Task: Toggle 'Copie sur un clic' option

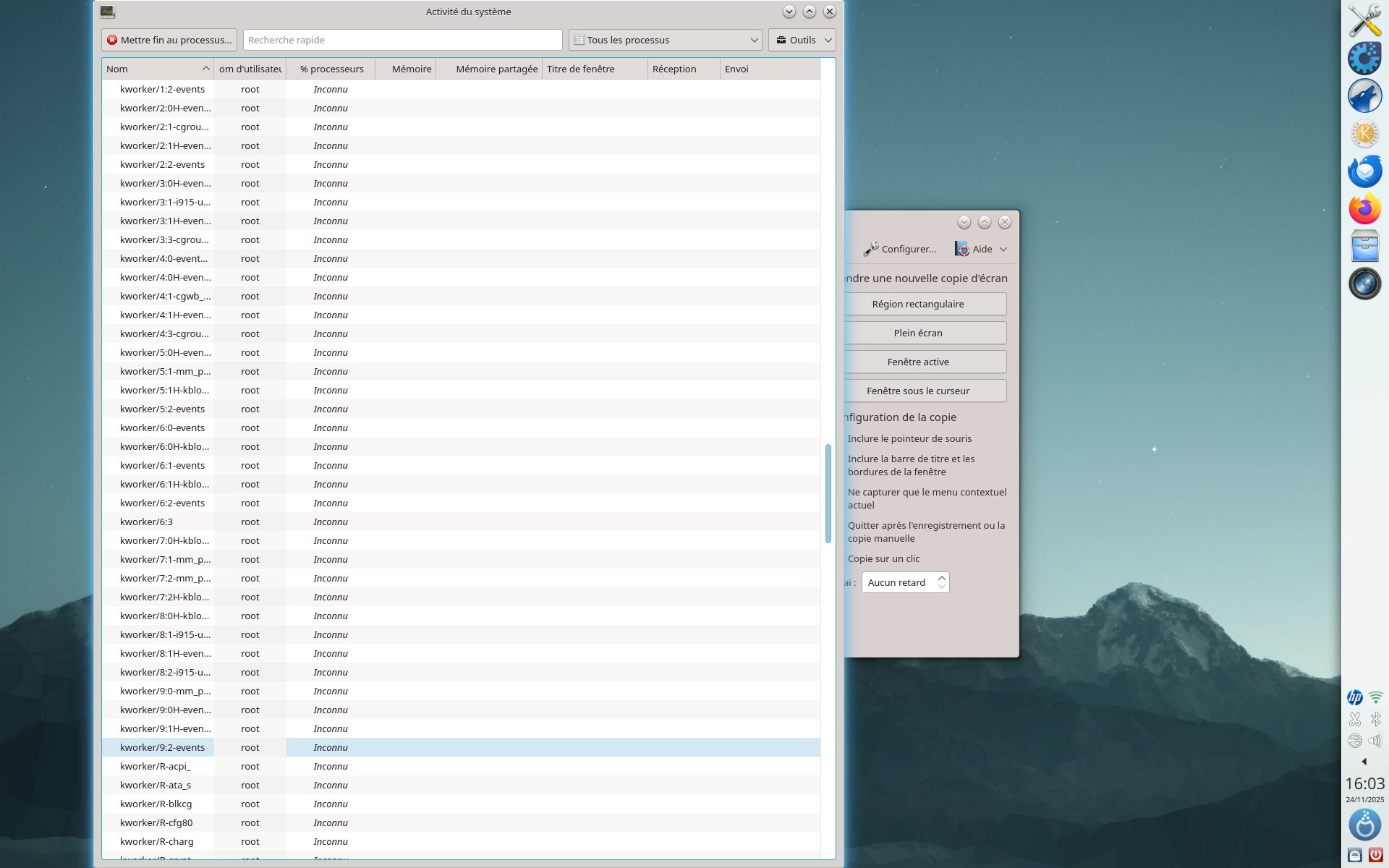Action: point(883,558)
